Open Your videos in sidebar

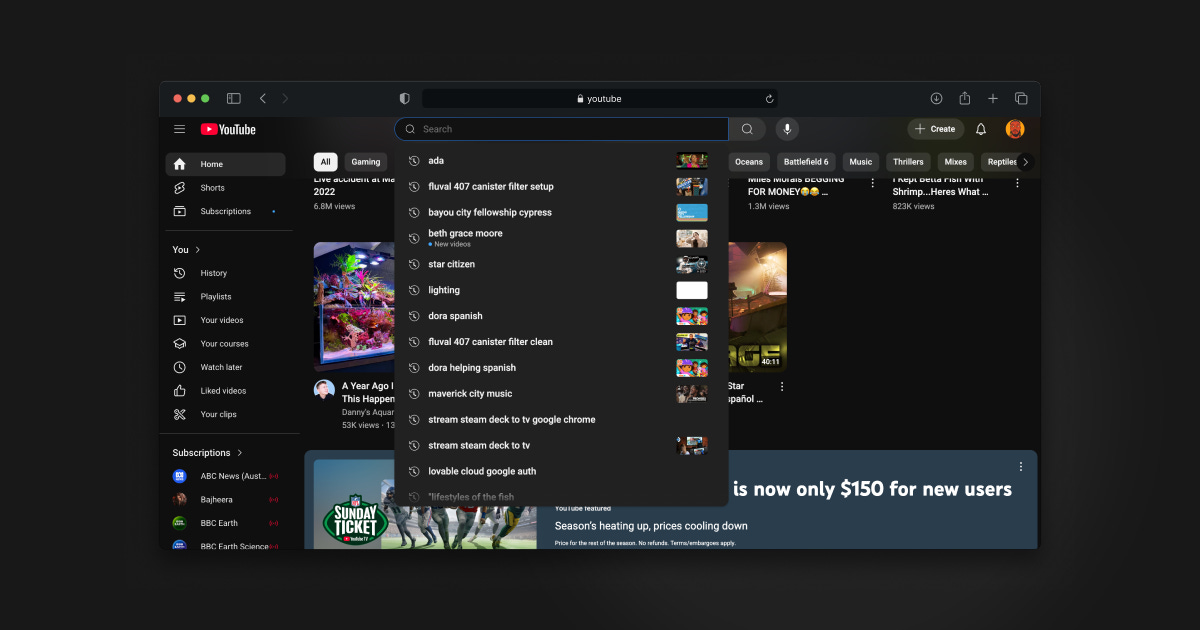225,320
